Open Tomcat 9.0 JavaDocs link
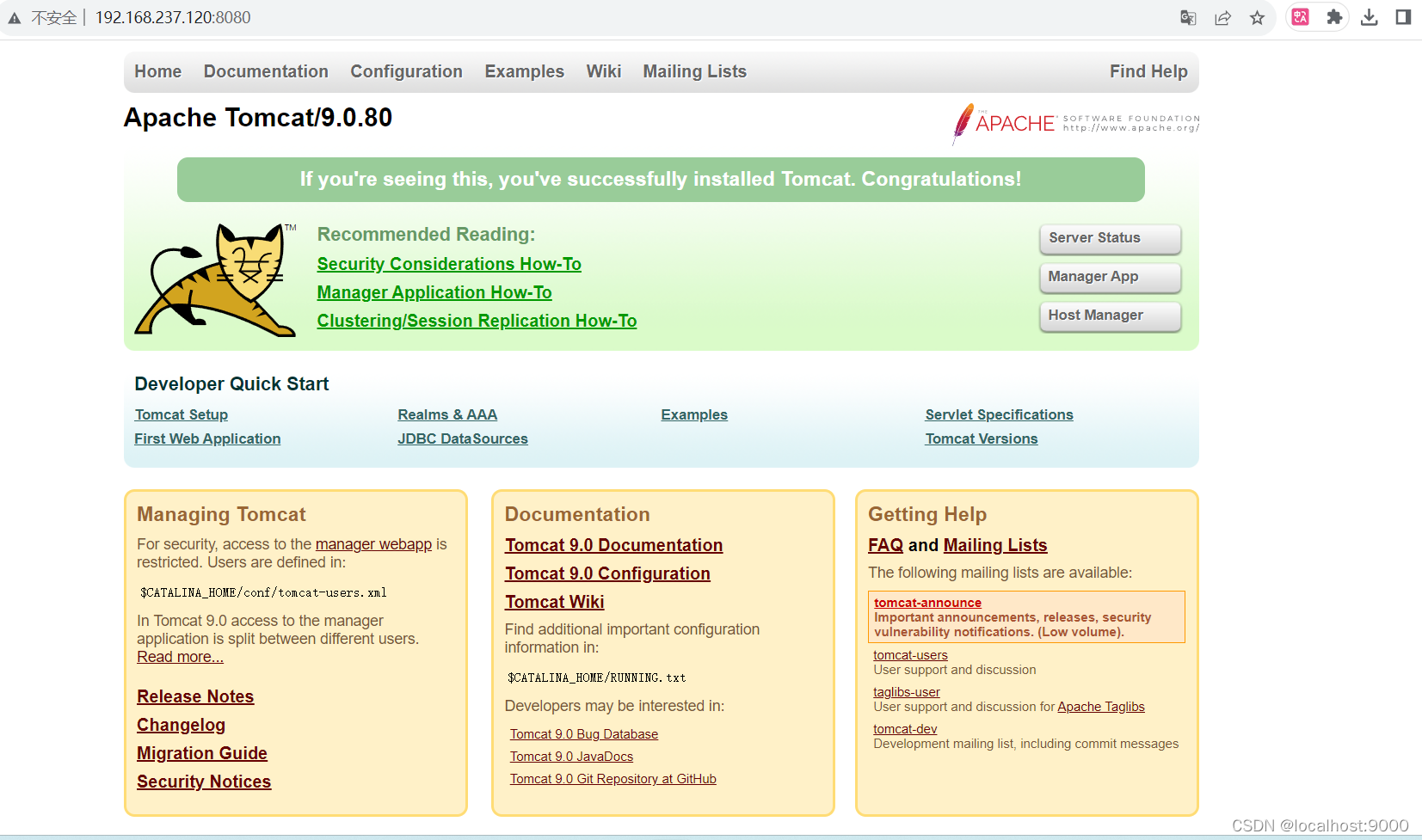Image resolution: width=1422 pixels, height=840 pixels. [x=571, y=757]
